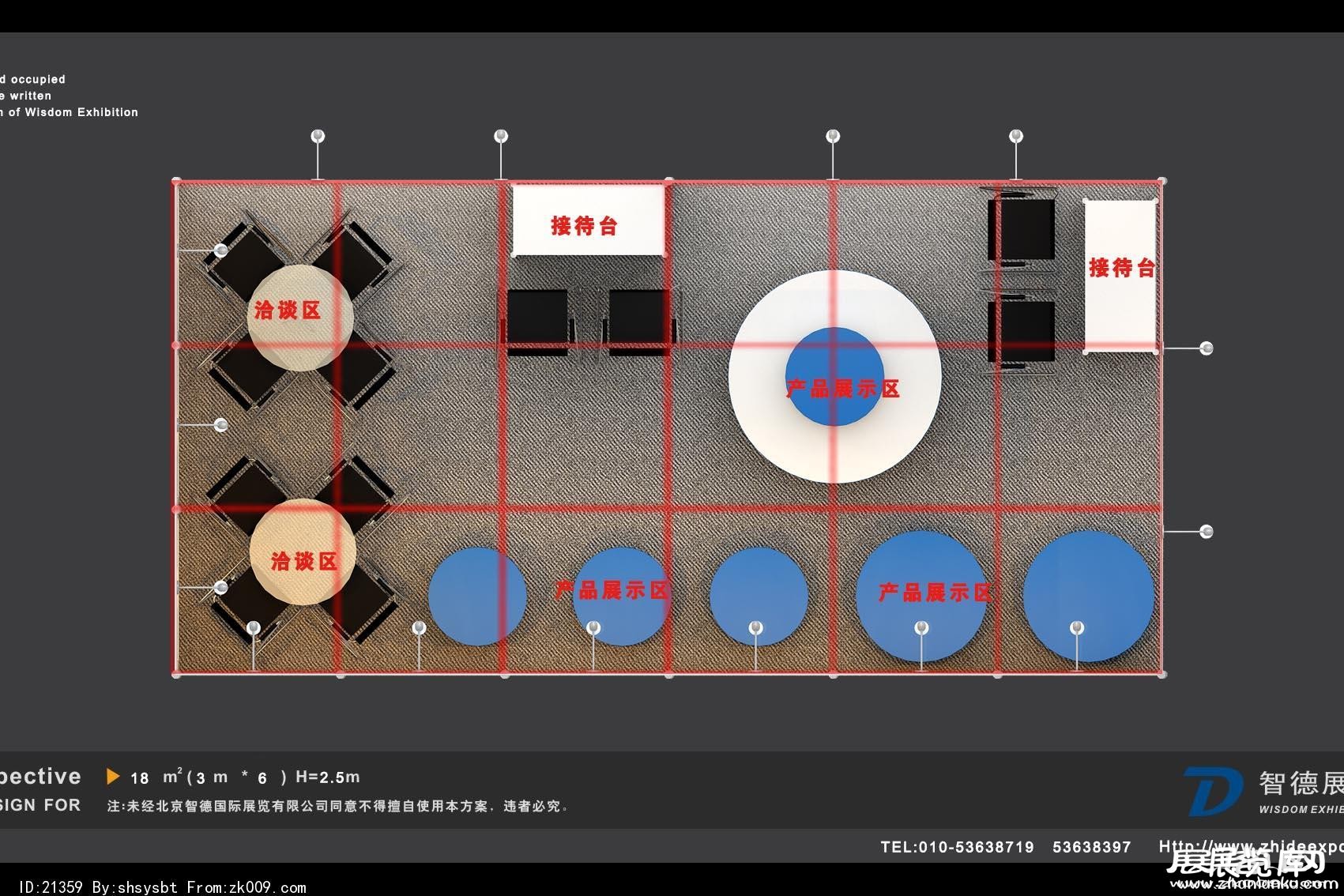
Task: Click the TEL:010-53638719 phone number
Action: (957, 847)
